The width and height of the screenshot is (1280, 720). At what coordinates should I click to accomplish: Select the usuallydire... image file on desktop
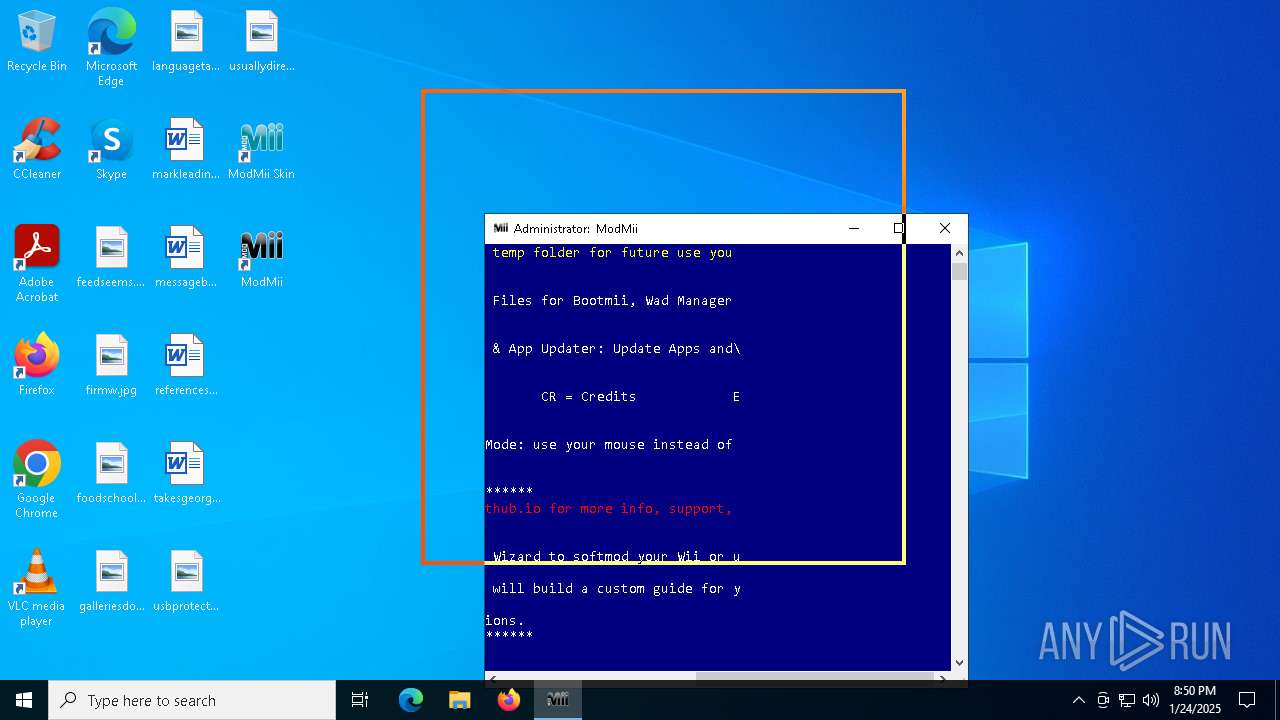(261, 42)
